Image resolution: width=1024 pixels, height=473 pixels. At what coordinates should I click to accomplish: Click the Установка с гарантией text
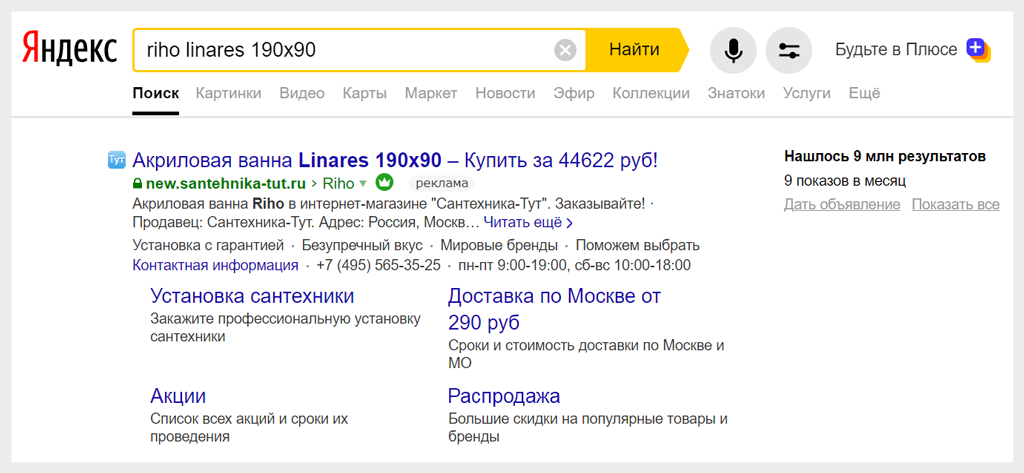(208, 246)
